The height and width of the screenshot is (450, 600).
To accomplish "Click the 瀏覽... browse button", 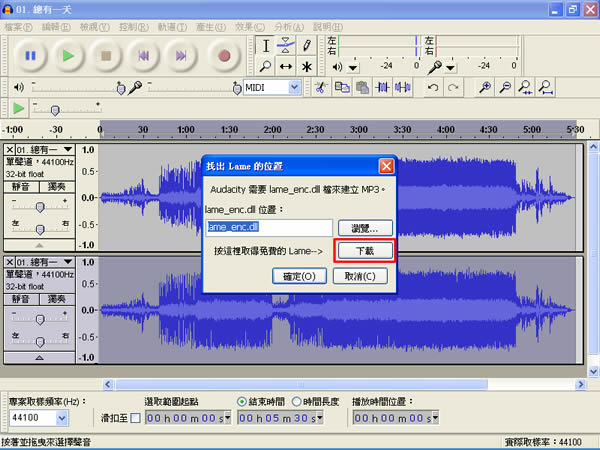I will (x=365, y=228).
